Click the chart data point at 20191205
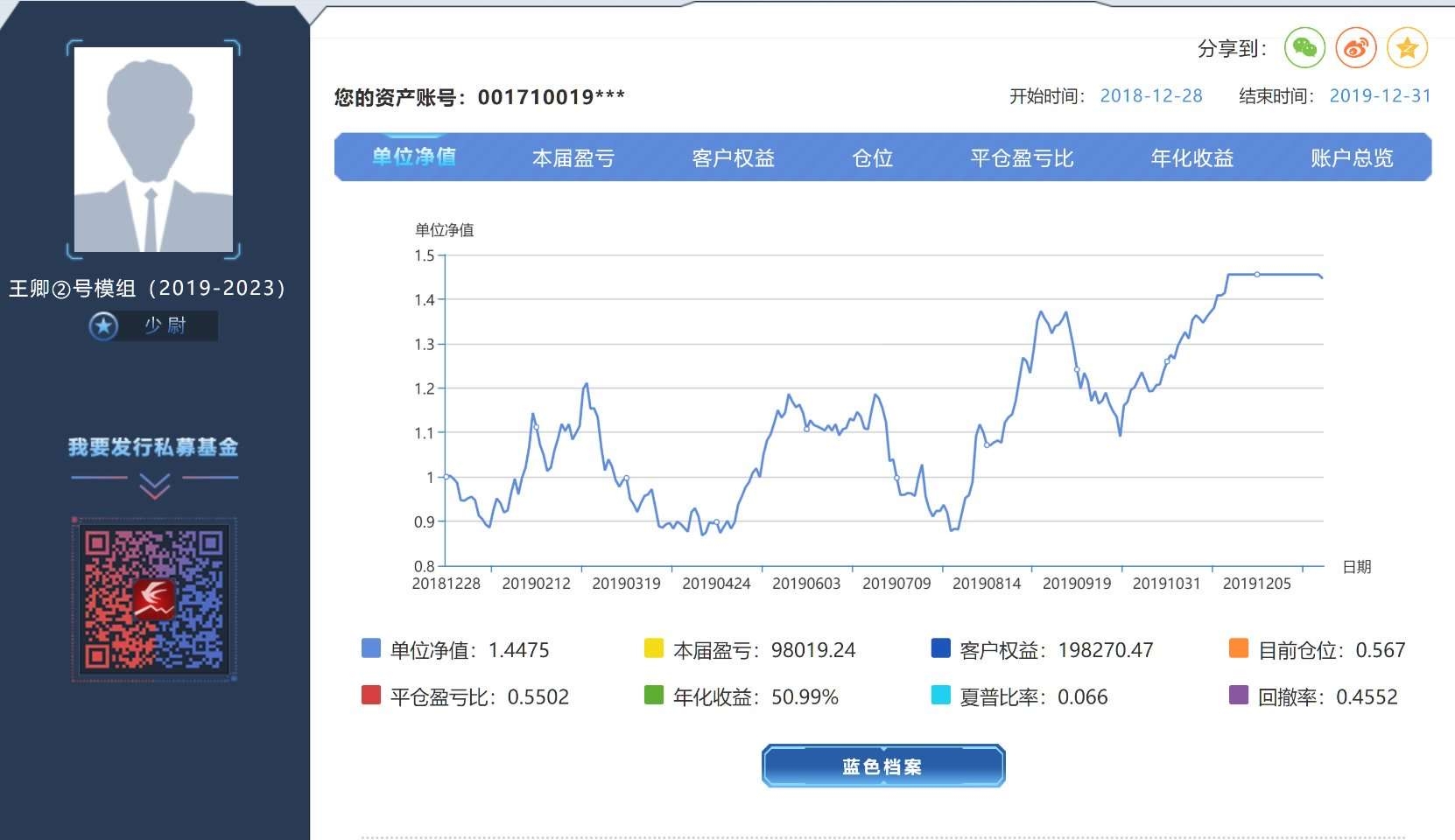This screenshot has height=840, width=1455. point(1257,275)
